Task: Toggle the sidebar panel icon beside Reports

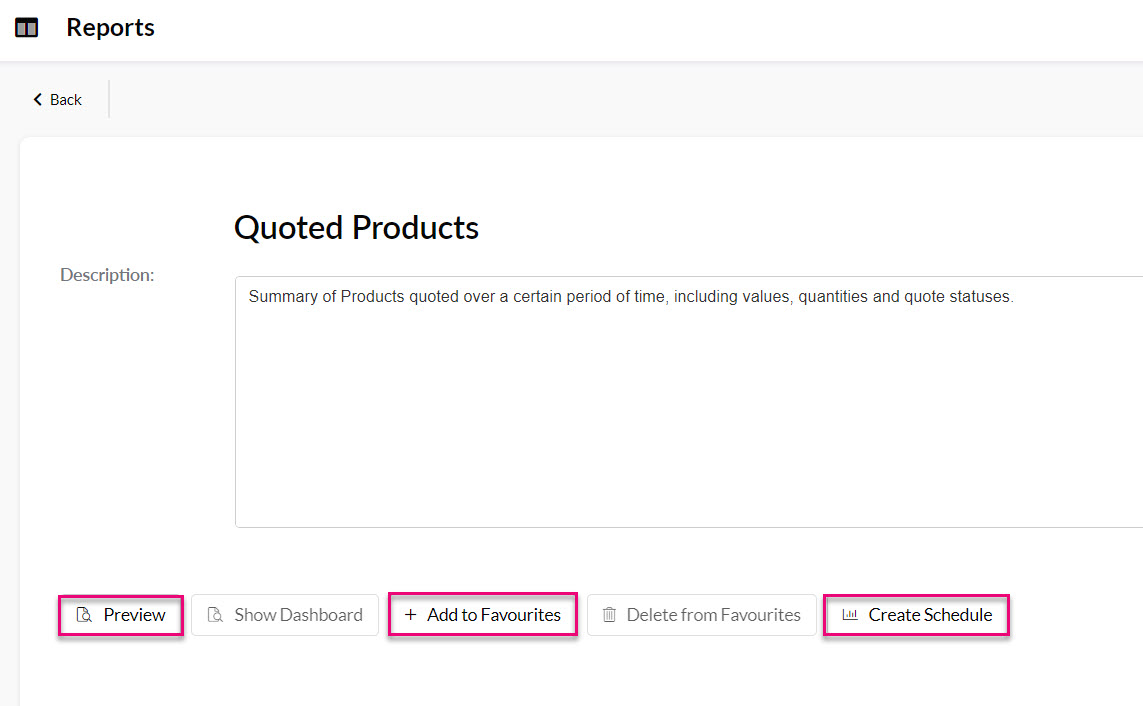Action: click(x=27, y=28)
